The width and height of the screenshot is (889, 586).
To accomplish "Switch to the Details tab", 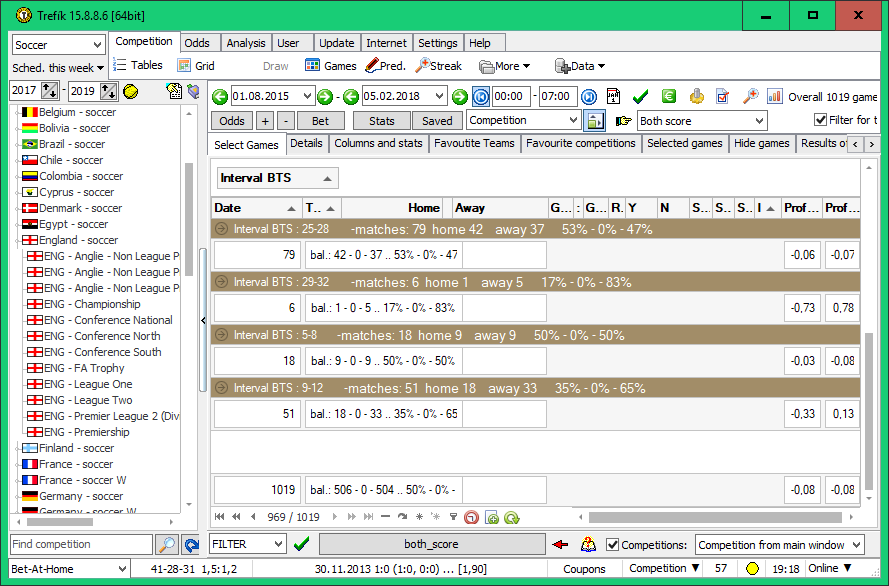I will point(306,143).
